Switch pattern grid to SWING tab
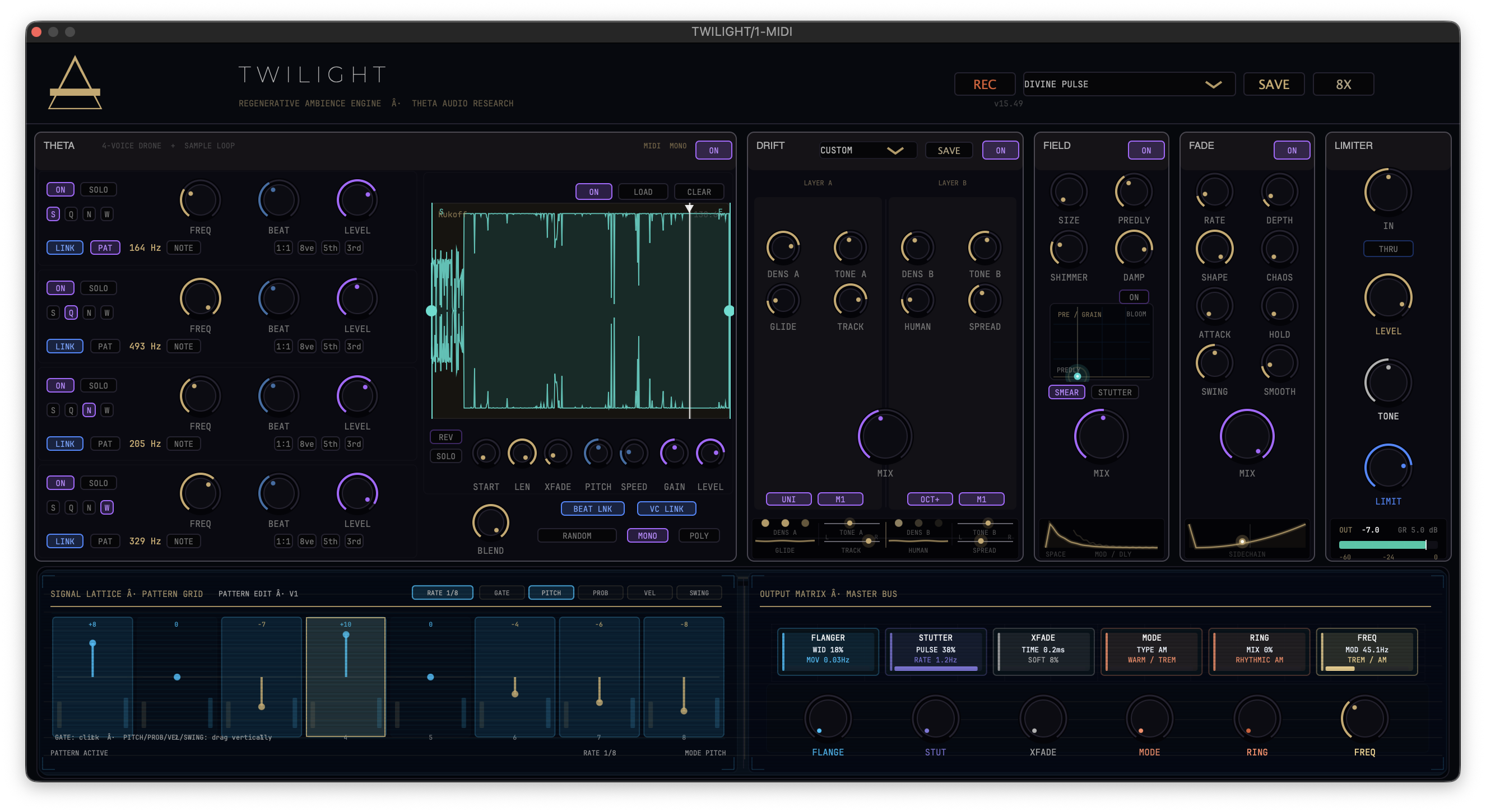 [x=699, y=593]
